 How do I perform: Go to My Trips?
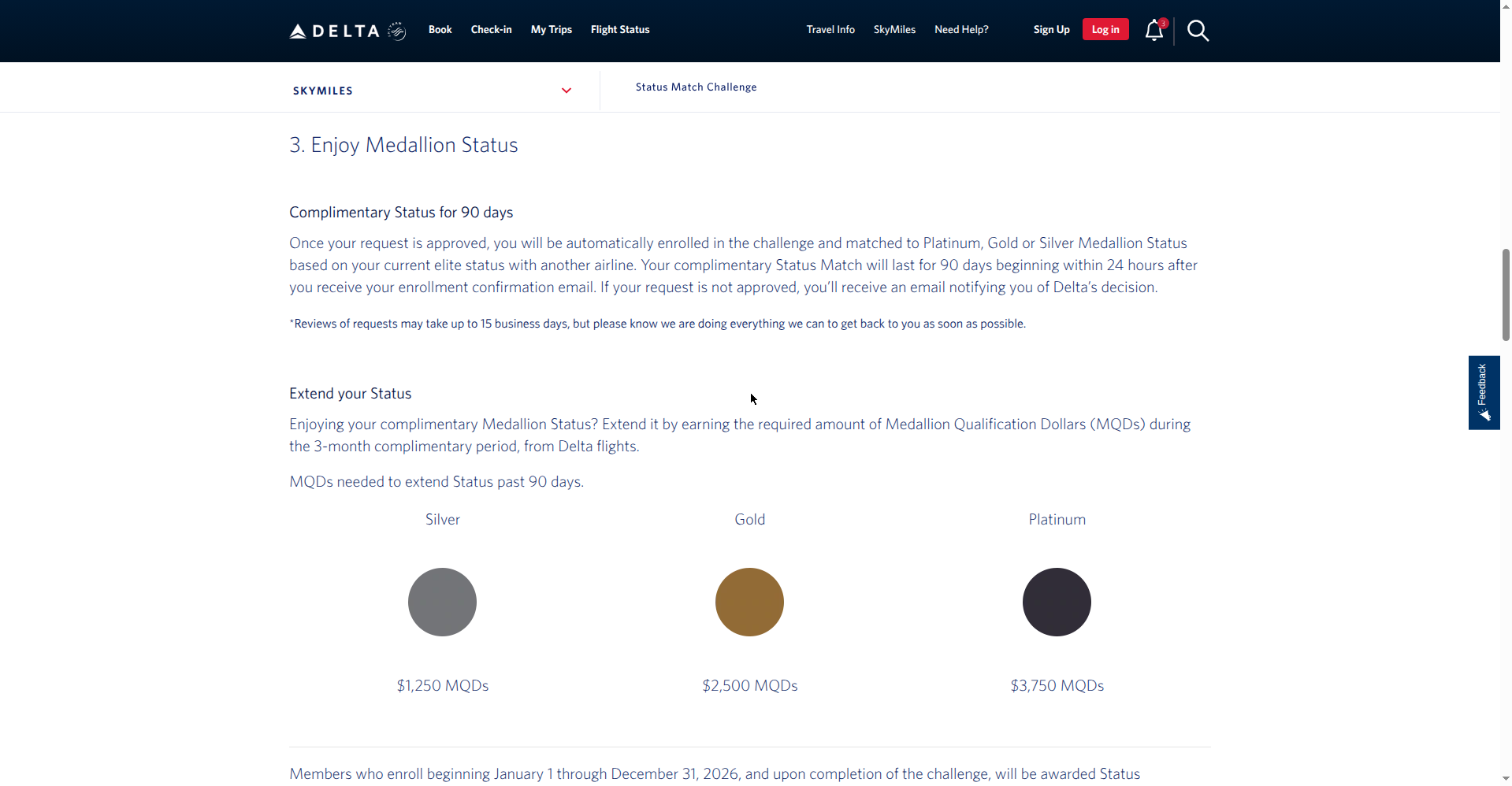coord(551,30)
